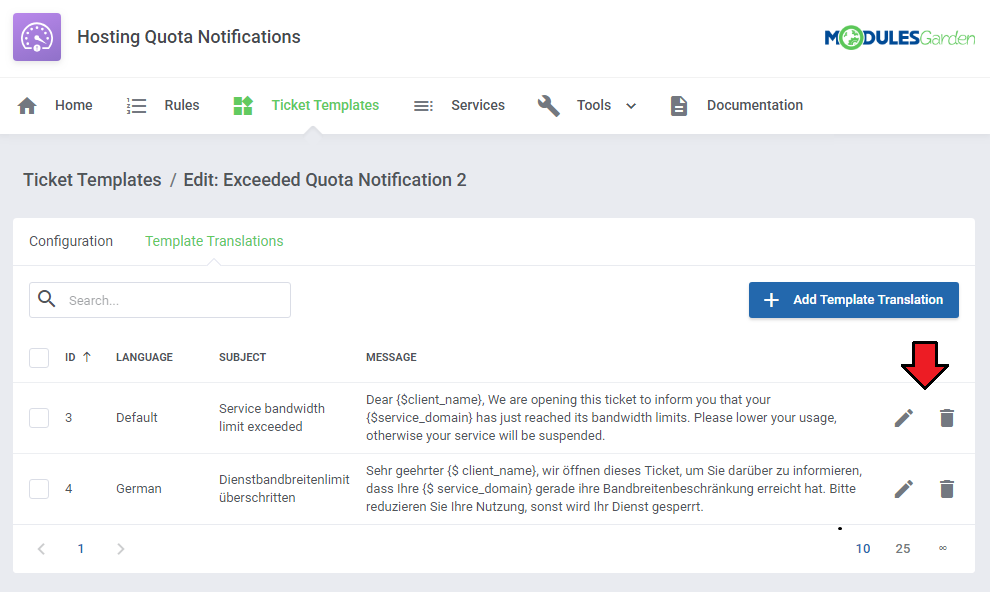The image size is (990, 592).
Task: Delete the Default translation with trash icon
Action: tap(946, 418)
